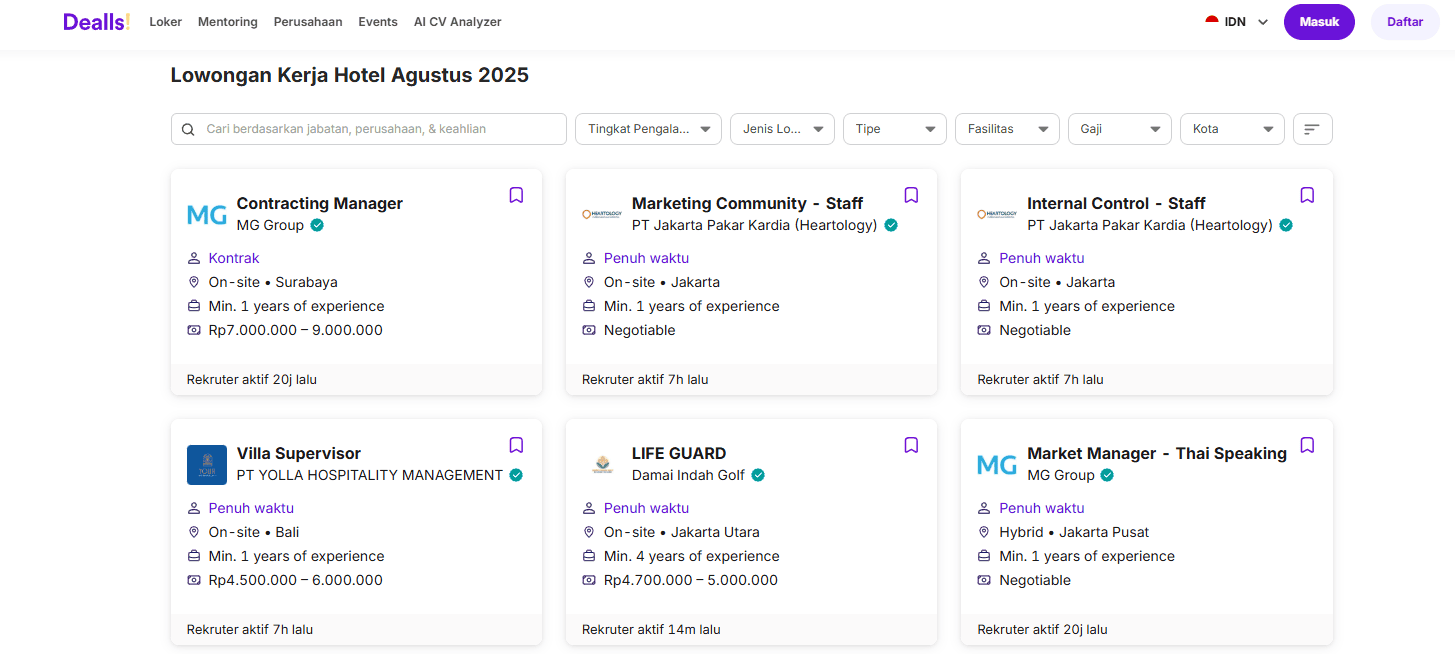
Task: Click the location pin beside Hybrid Jakarta Pusat
Action: coord(984,532)
